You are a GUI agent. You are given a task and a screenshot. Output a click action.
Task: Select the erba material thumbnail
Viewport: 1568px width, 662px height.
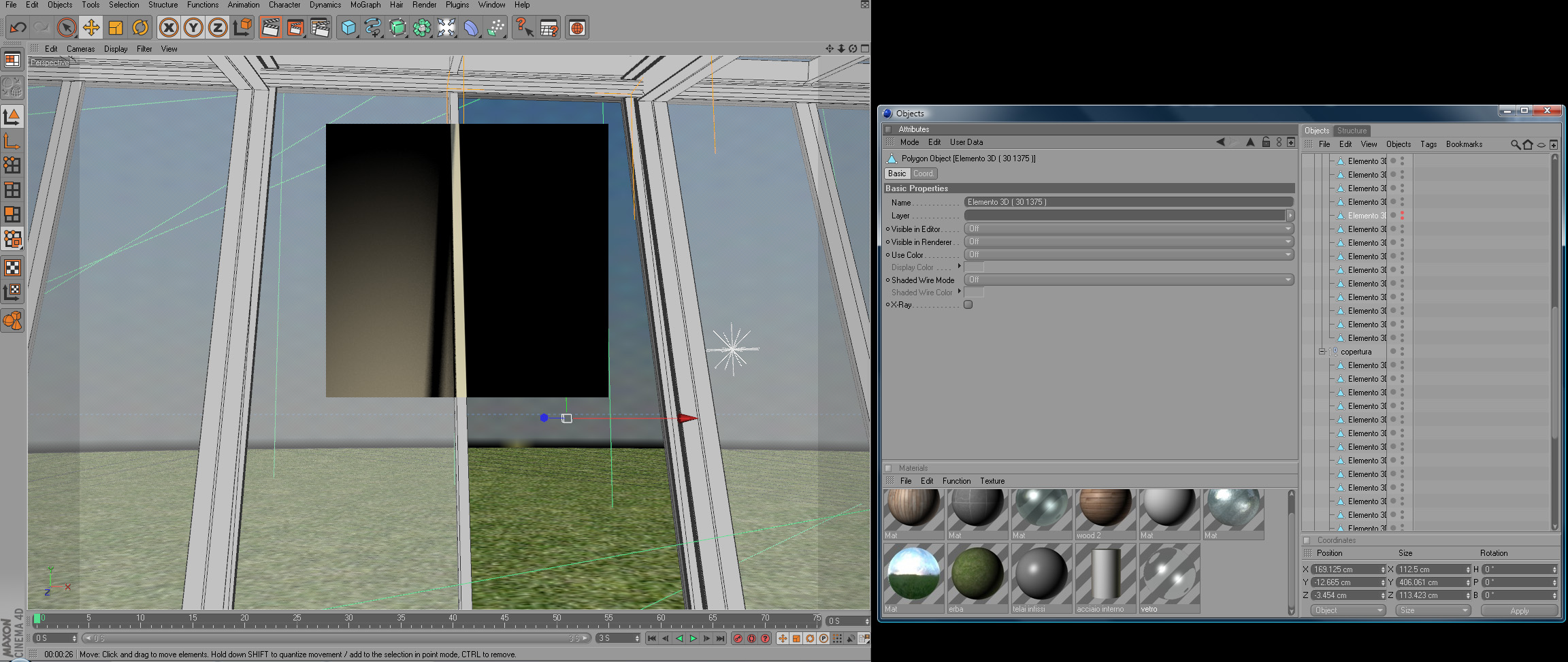977,578
